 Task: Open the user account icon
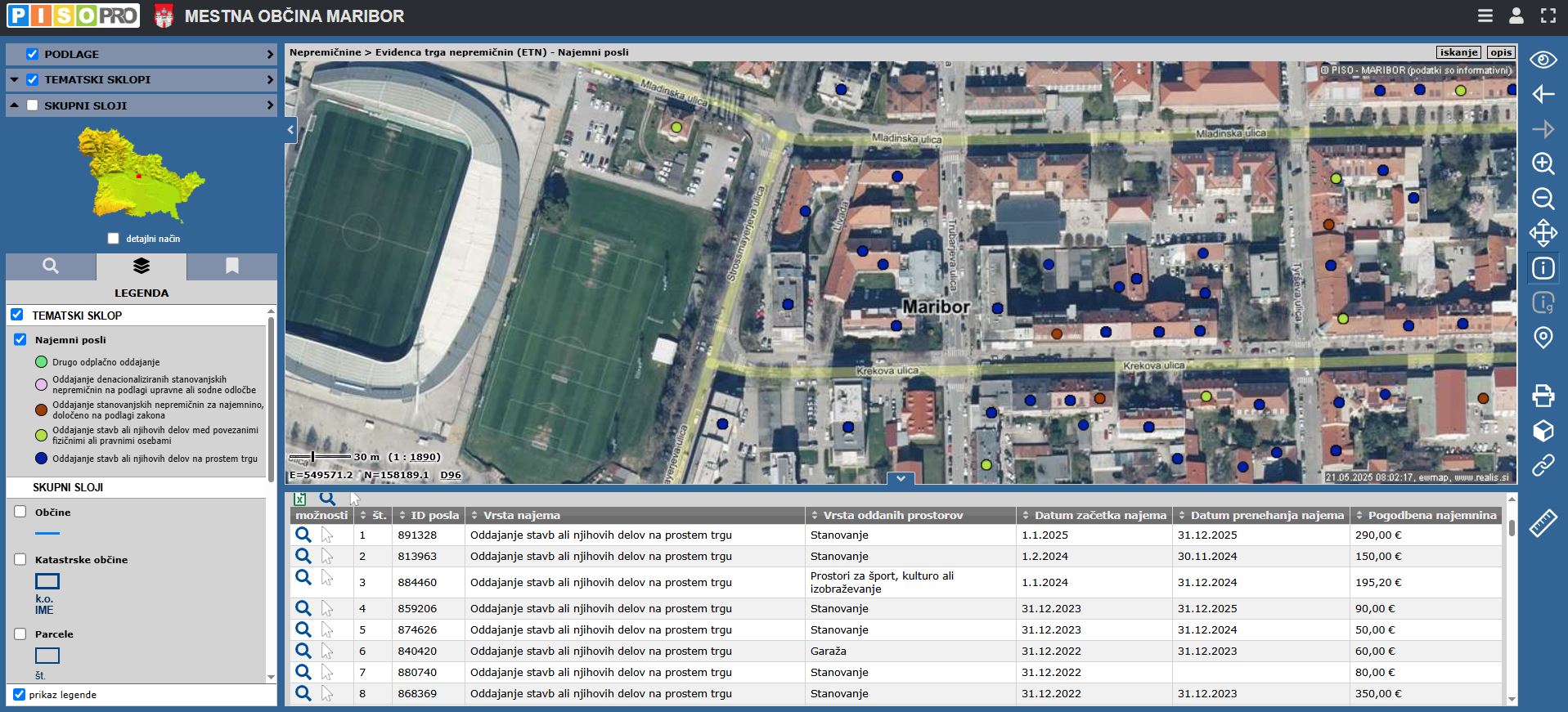tap(1516, 16)
